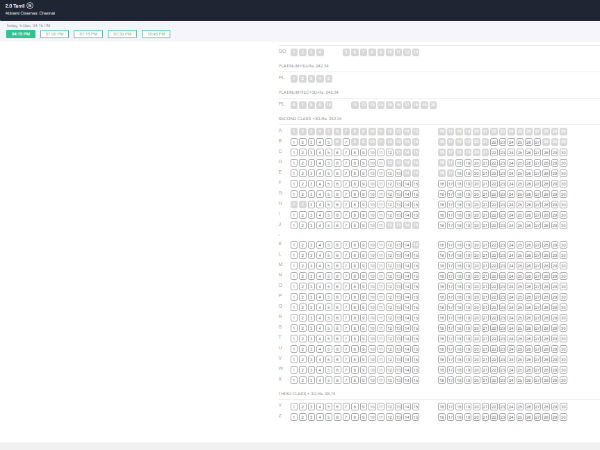
Task: Pick seat 21 in row W
Action: pos(485,370)
